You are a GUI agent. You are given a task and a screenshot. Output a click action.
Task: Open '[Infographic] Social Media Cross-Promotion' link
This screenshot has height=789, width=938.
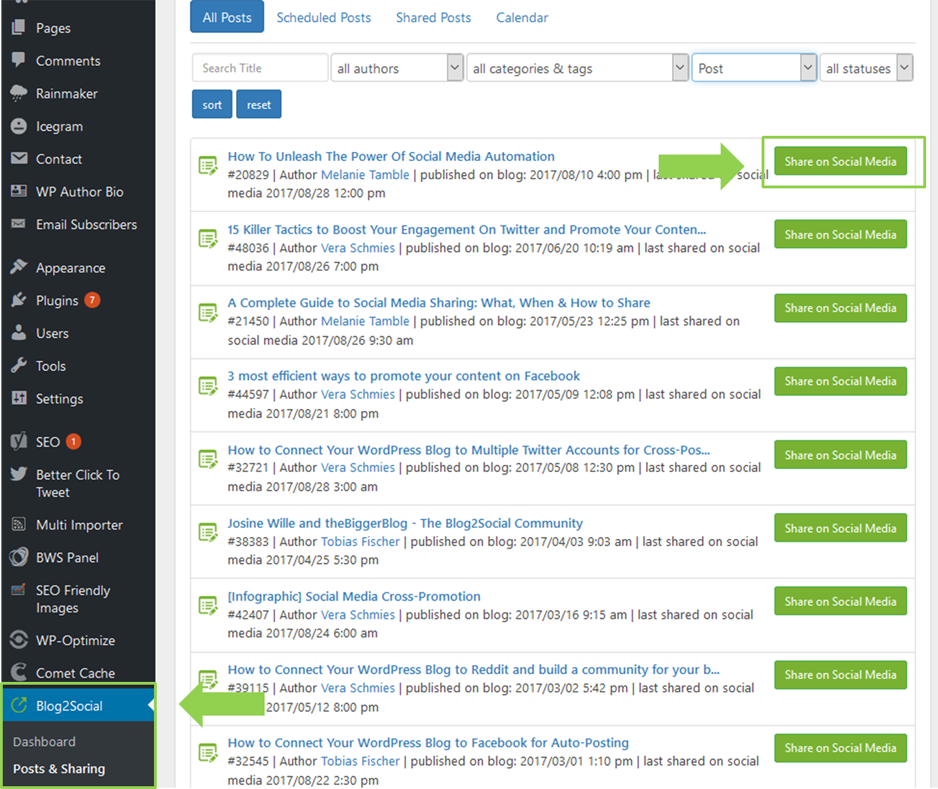tap(354, 596)
